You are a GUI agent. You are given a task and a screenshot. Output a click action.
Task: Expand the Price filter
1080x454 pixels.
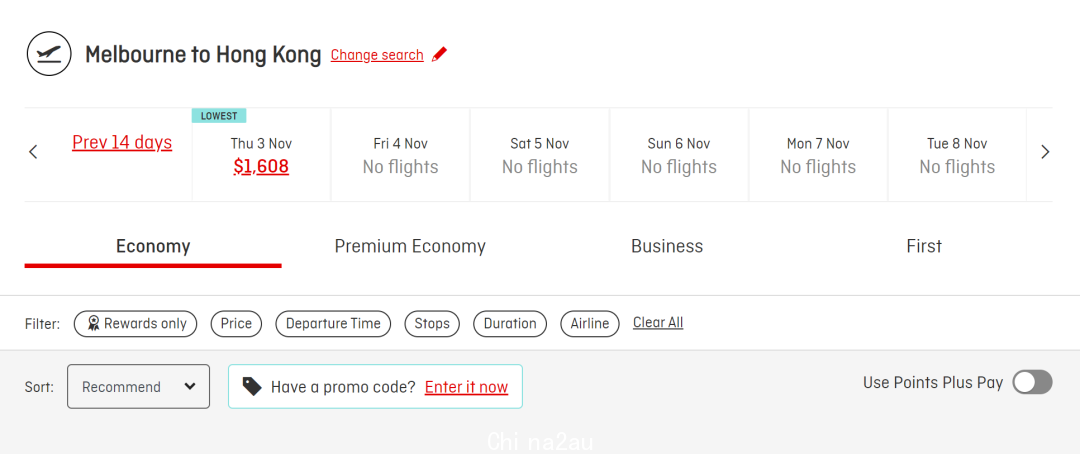click(x=236, y=324)
